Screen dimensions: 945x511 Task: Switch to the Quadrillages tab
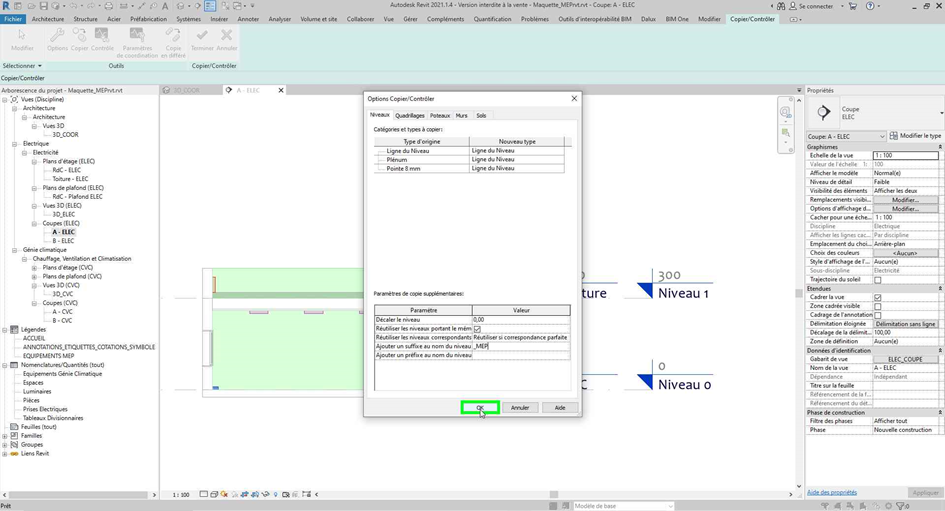click(x=409, y=116)
